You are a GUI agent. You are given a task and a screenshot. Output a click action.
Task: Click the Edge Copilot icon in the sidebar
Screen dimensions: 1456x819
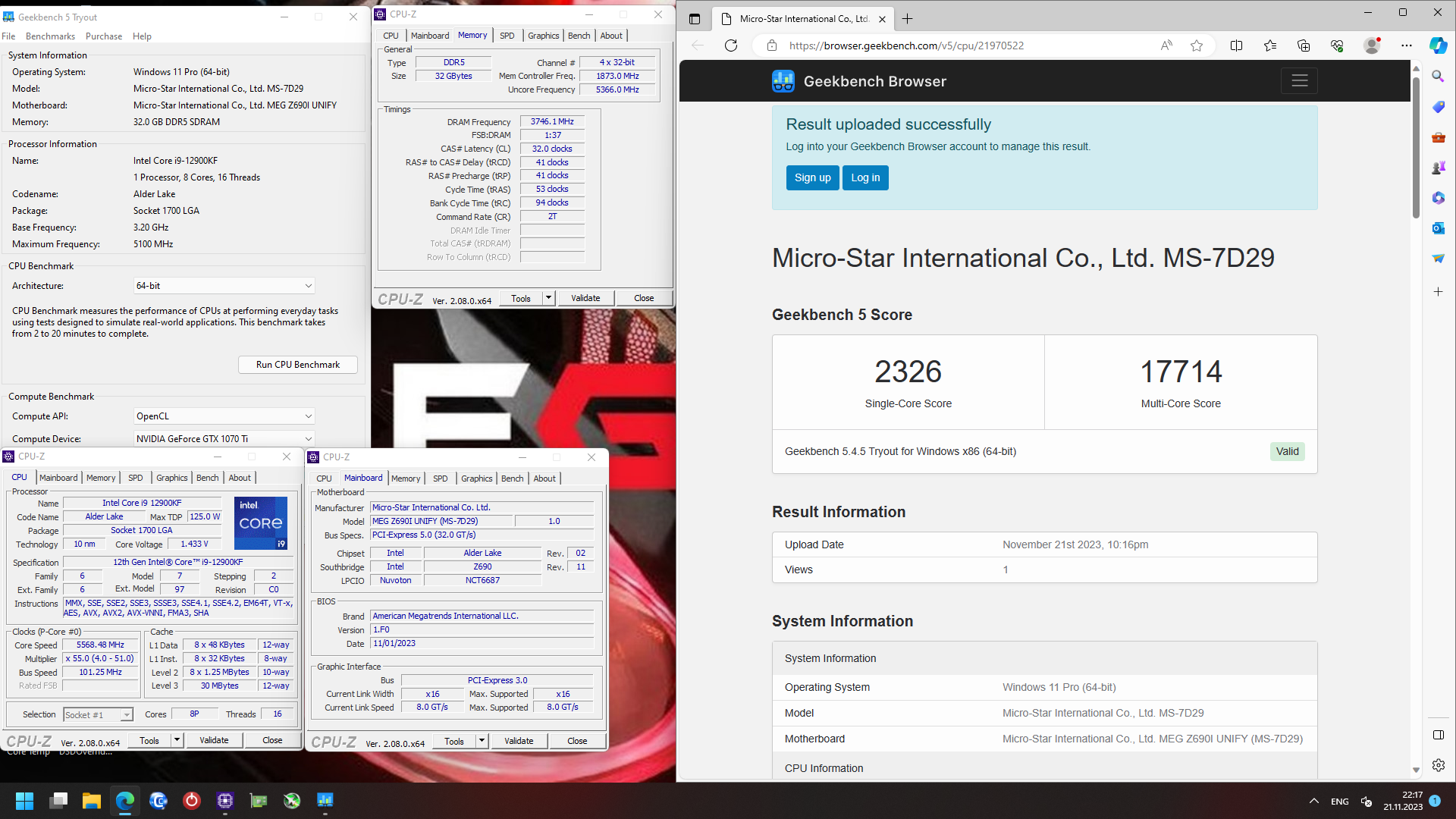click(x=1438, y=45)
